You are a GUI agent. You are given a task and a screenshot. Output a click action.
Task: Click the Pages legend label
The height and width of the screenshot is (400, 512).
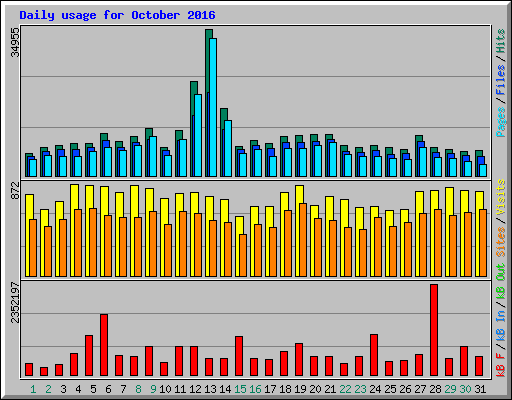click(x=501, y=122)
